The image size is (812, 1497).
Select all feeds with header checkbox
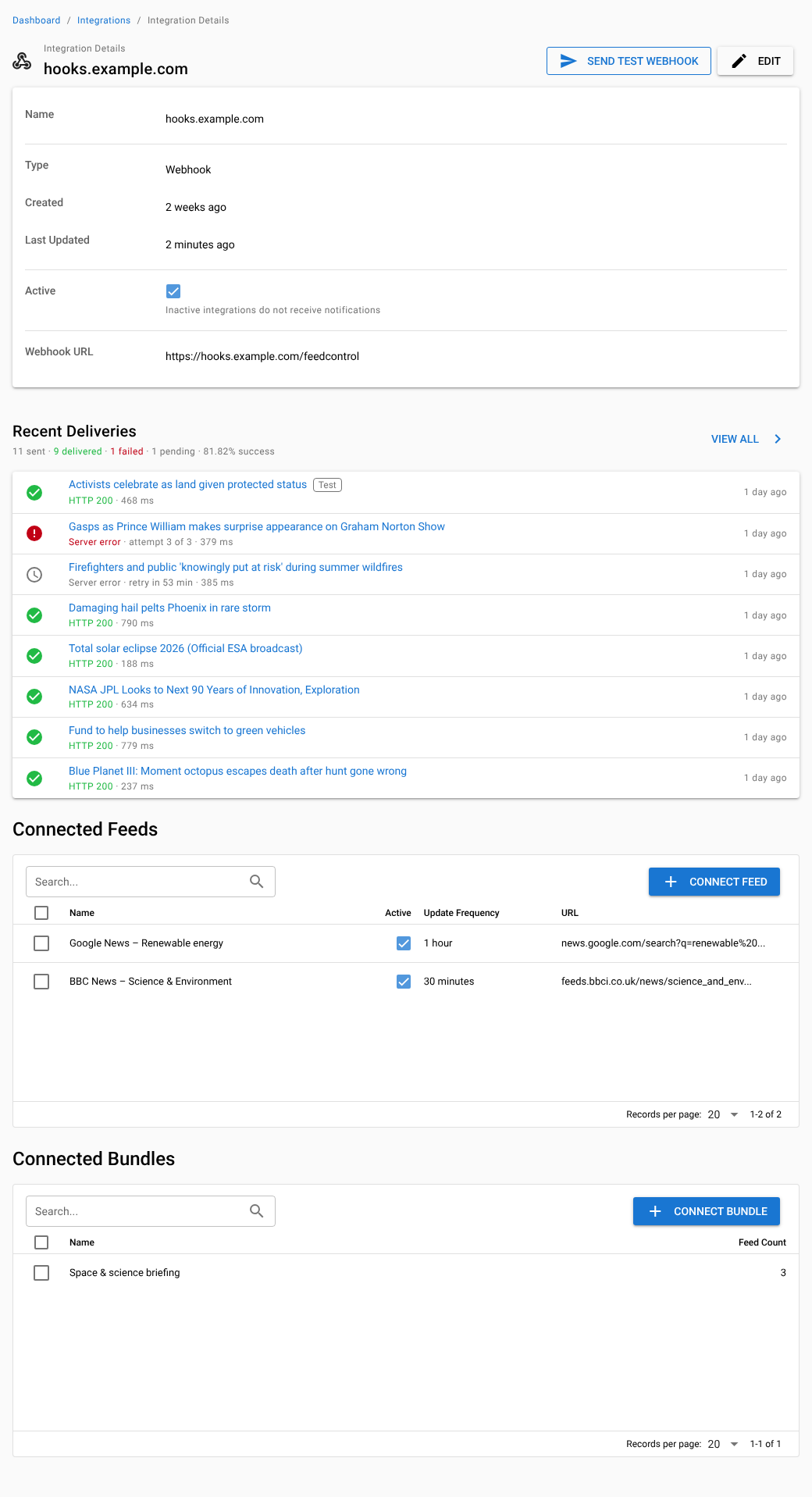pos(41,913)
